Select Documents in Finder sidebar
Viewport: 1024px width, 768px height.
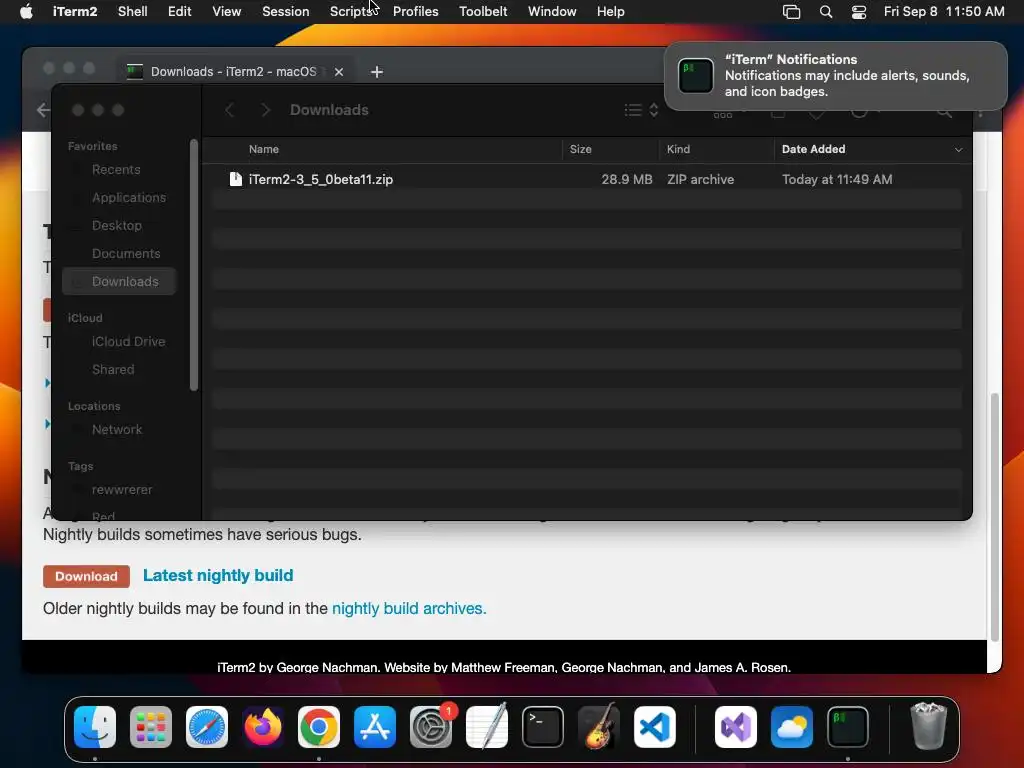pos(126,254)
